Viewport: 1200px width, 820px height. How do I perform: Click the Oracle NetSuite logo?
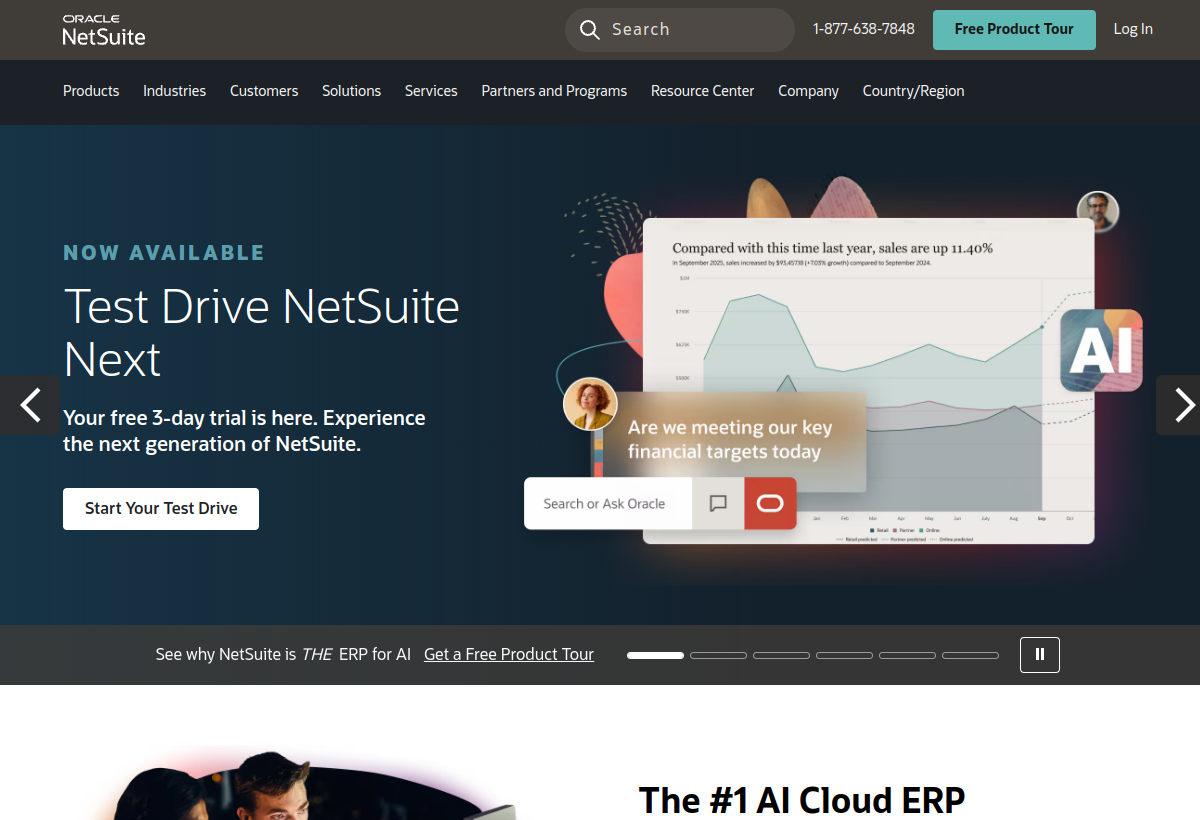click(104, 30)
